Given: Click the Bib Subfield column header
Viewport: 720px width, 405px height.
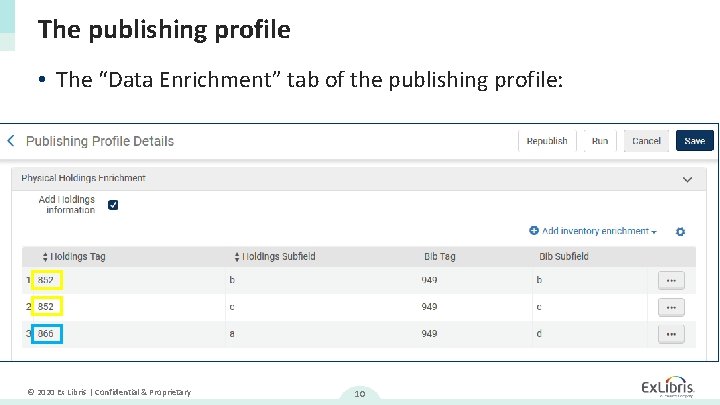Looking at the screenshot, I should coord(563,257).
